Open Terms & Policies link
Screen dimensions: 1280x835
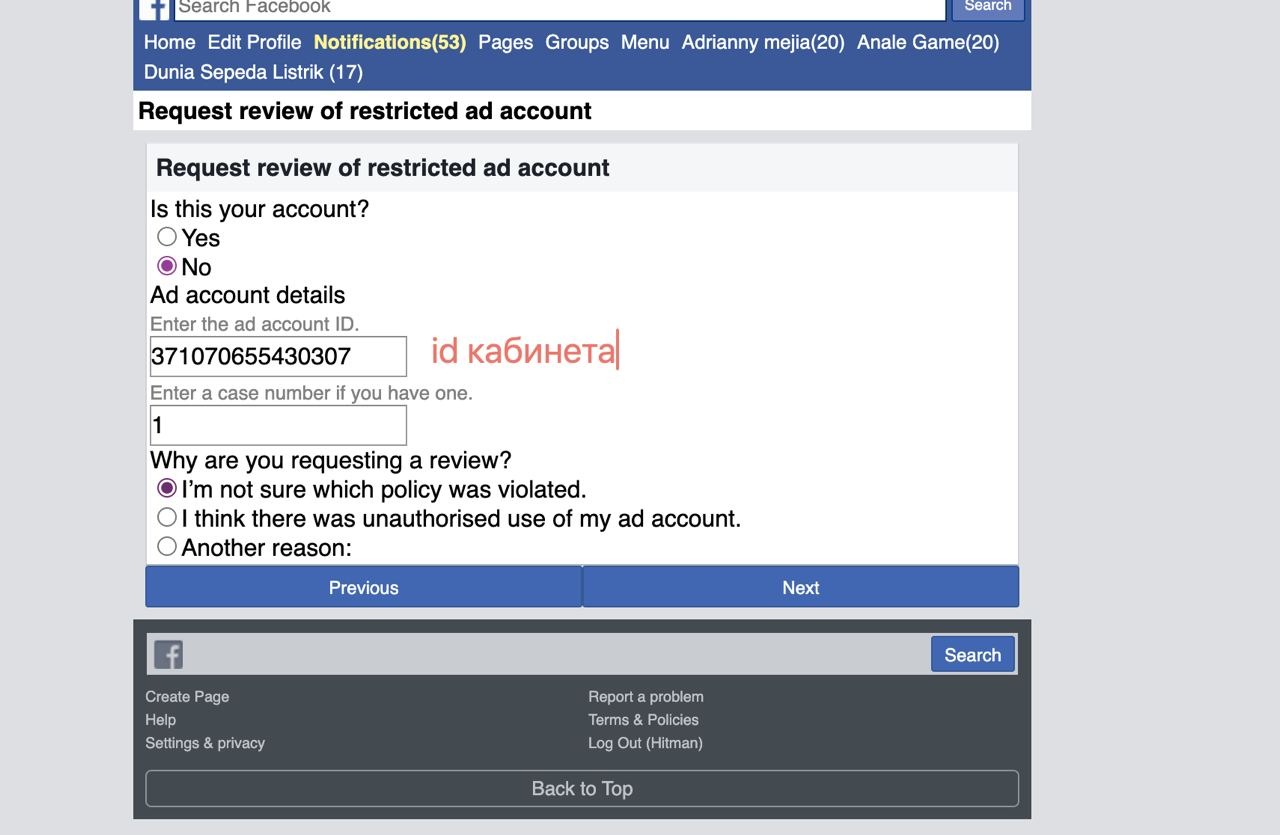pyautogui.click(x=643, y=719)
